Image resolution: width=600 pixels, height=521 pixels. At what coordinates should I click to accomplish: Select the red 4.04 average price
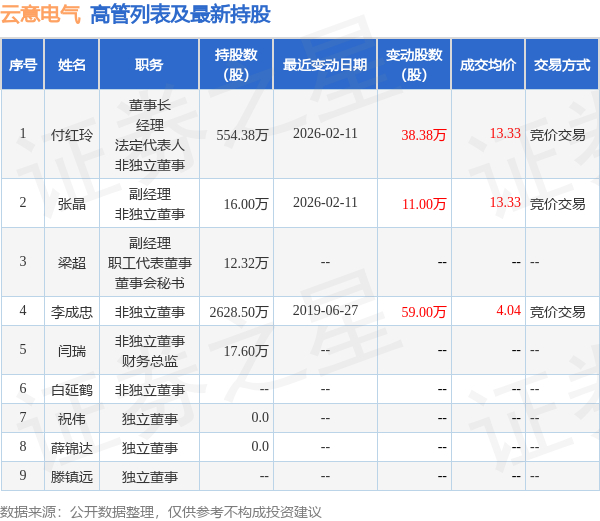click(509, 310)
